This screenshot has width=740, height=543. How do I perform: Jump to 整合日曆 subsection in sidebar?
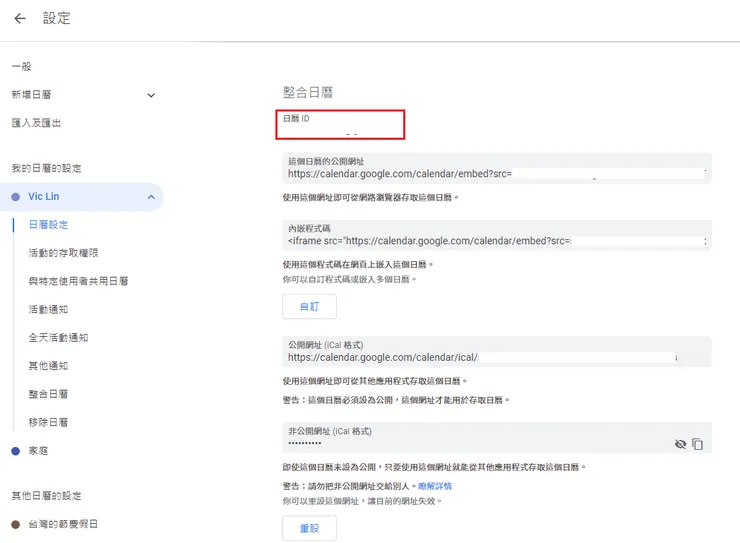pos(48,394)
